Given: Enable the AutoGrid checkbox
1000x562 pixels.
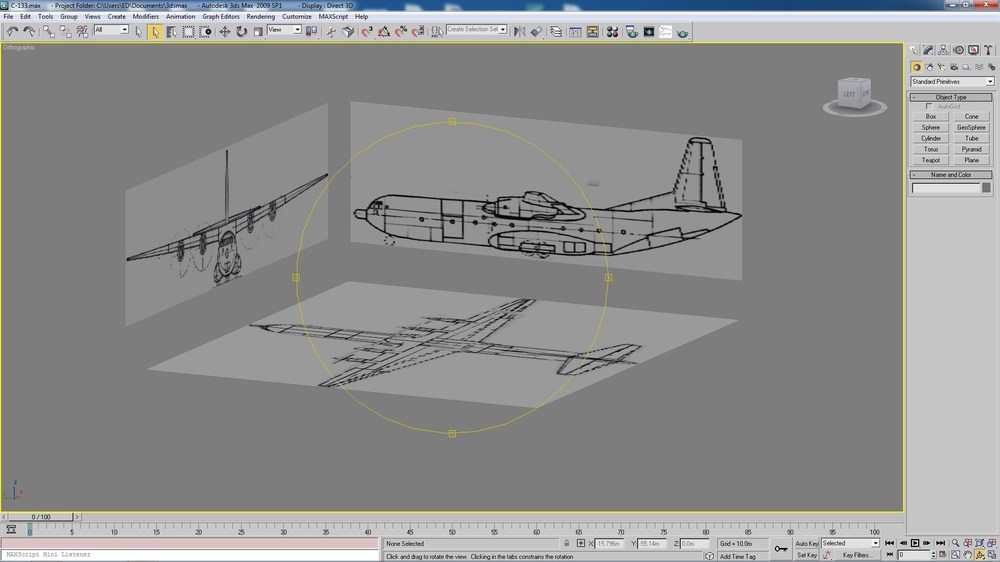Looking at the screenshot, I should (929, 107).
